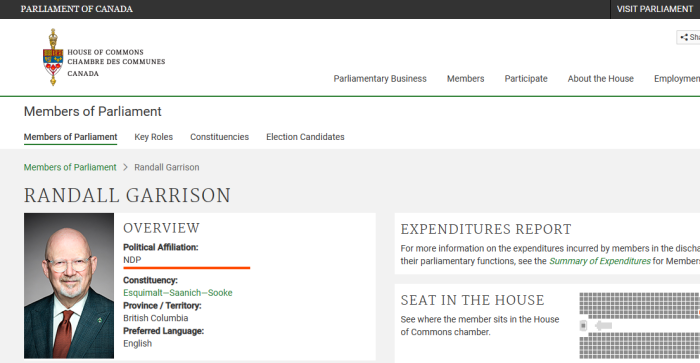Image resolution: width=700 pixels, height=363 pixels.
Task: Click the Parliament of Canada header link
Action: 76,9
